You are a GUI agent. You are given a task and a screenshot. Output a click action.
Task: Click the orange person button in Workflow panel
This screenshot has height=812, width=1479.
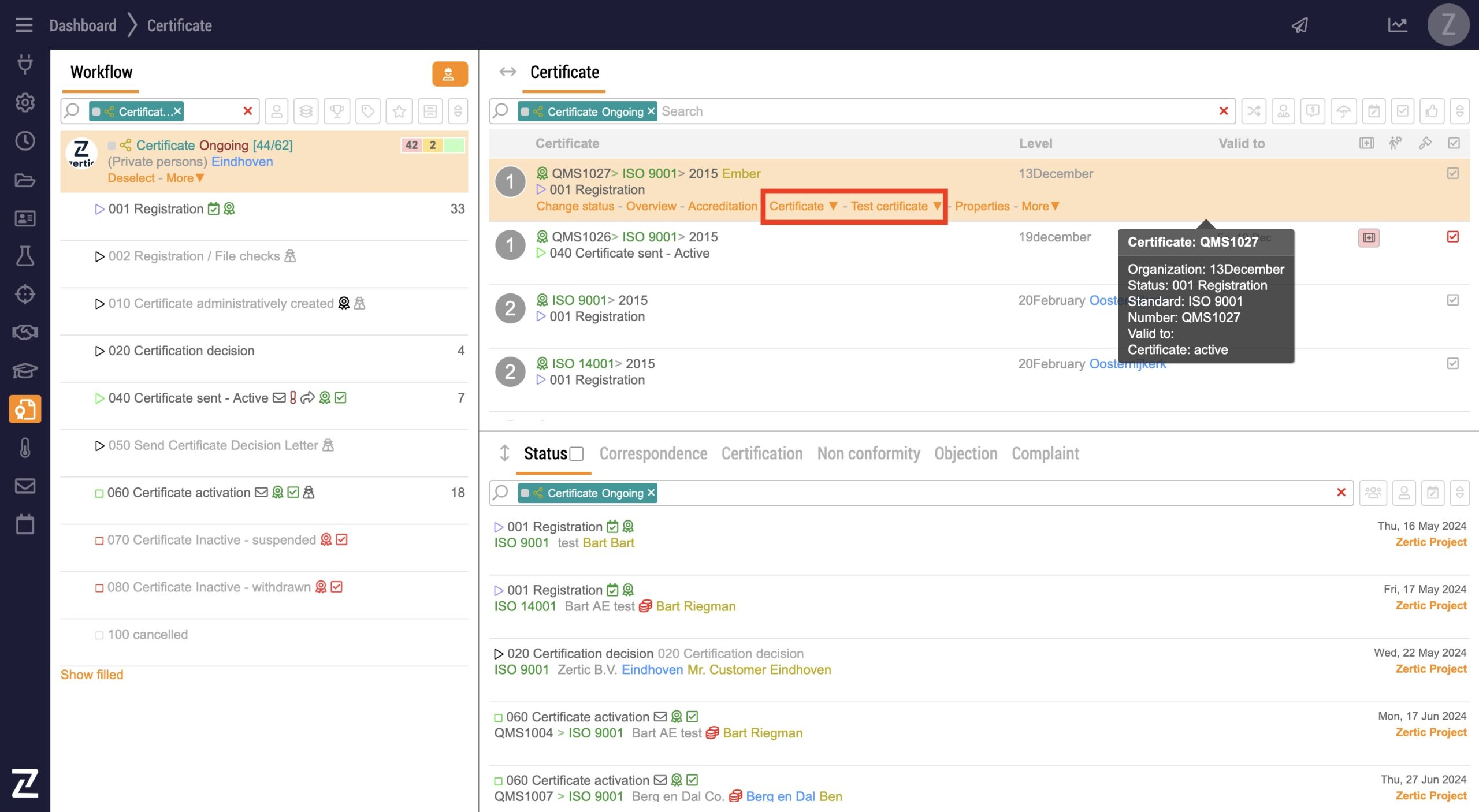click(x=449, y=74)
